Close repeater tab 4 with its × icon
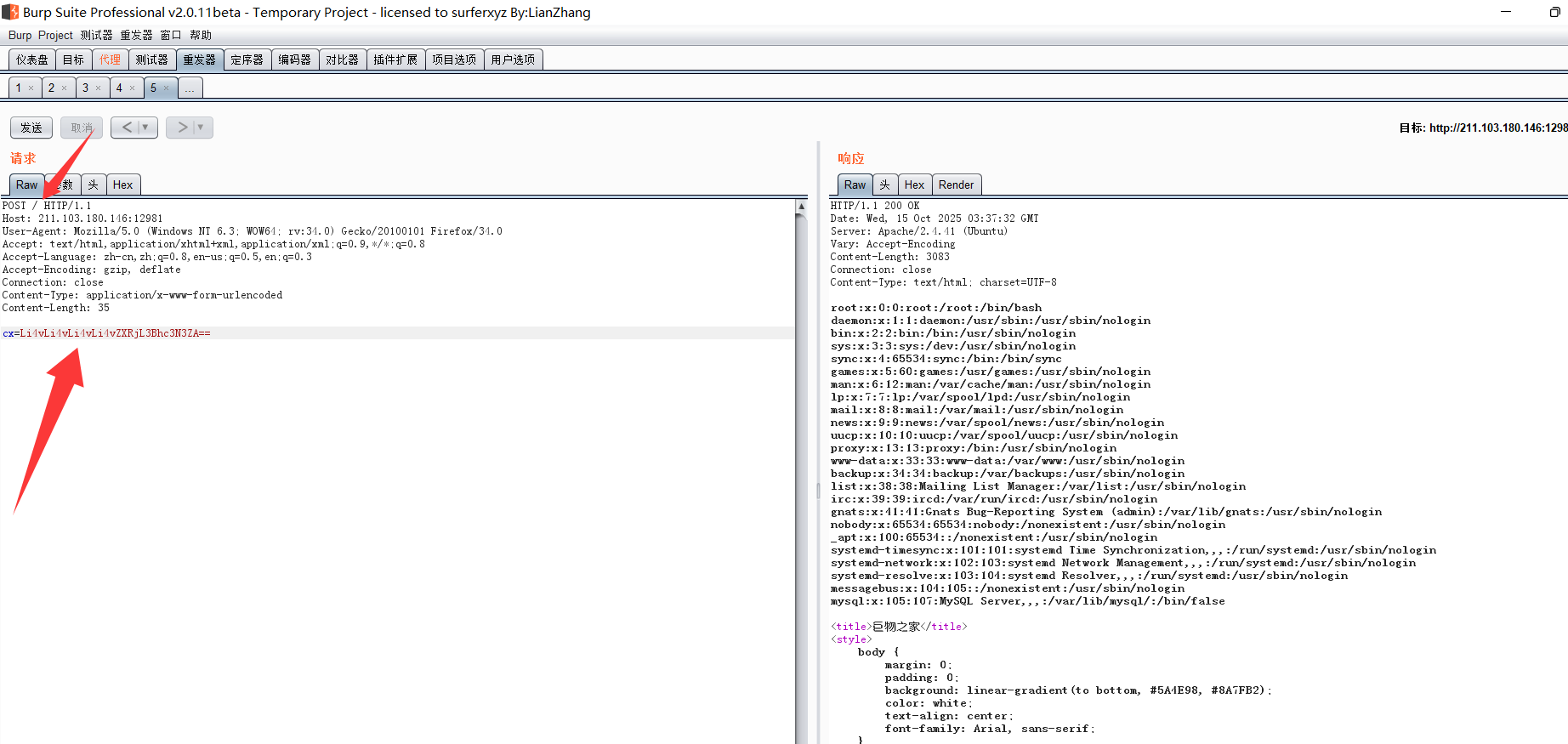 pyautogui.click(x=132, y=88)
